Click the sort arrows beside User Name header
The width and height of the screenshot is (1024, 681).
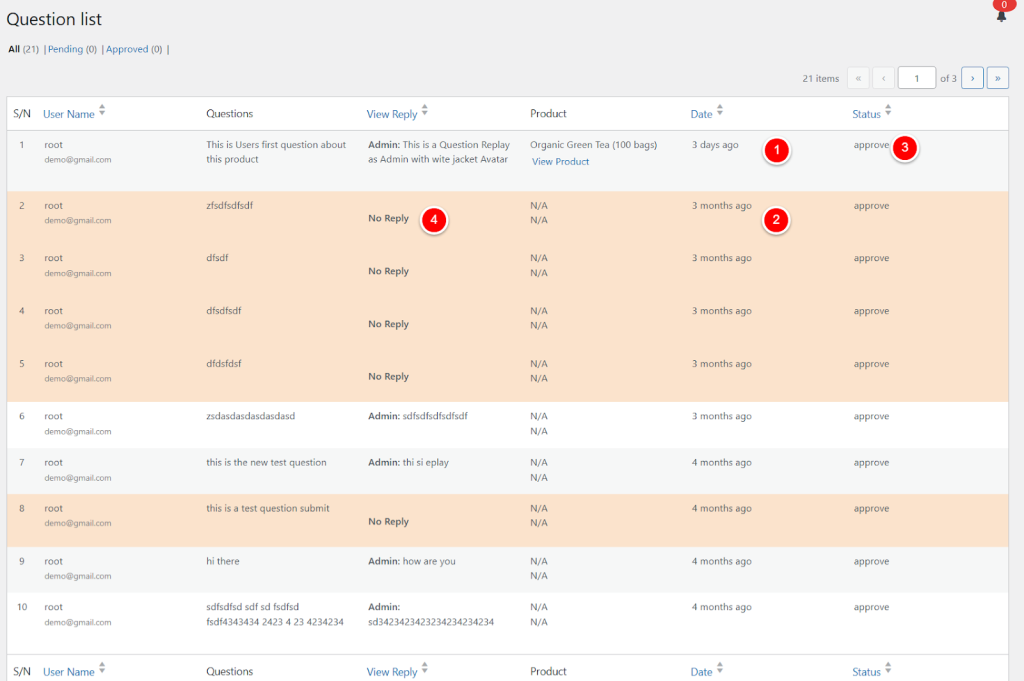click(102, 111)
